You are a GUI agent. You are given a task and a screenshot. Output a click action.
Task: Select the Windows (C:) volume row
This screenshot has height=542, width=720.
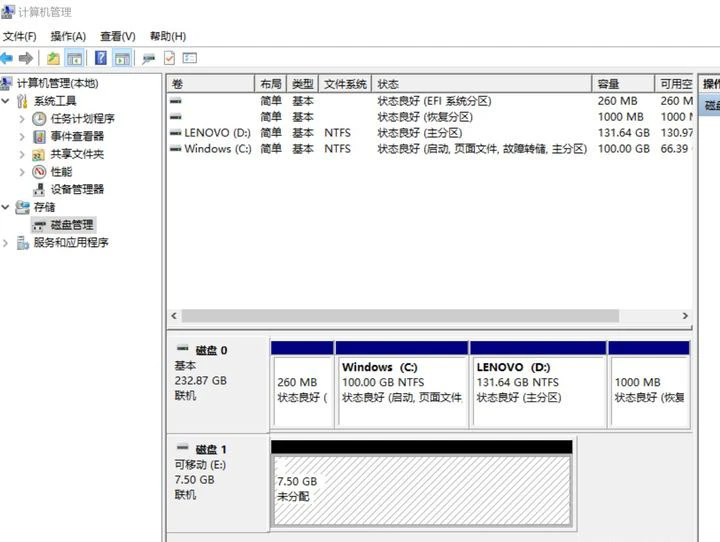click(430, 149)
